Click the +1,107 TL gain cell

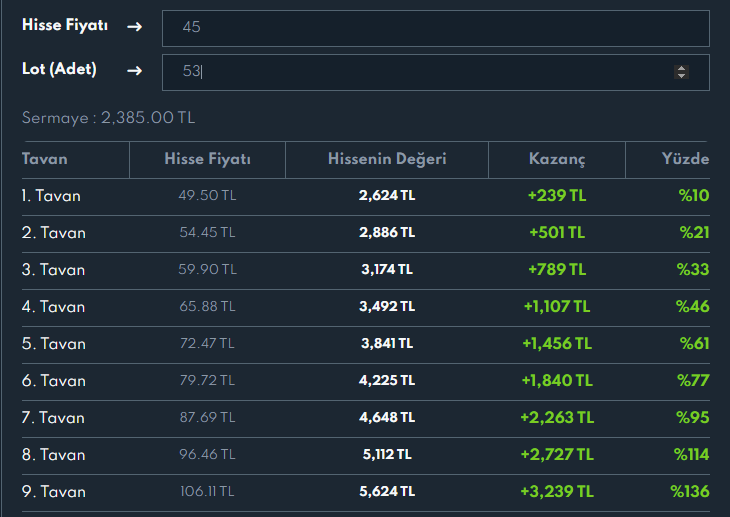557,306
